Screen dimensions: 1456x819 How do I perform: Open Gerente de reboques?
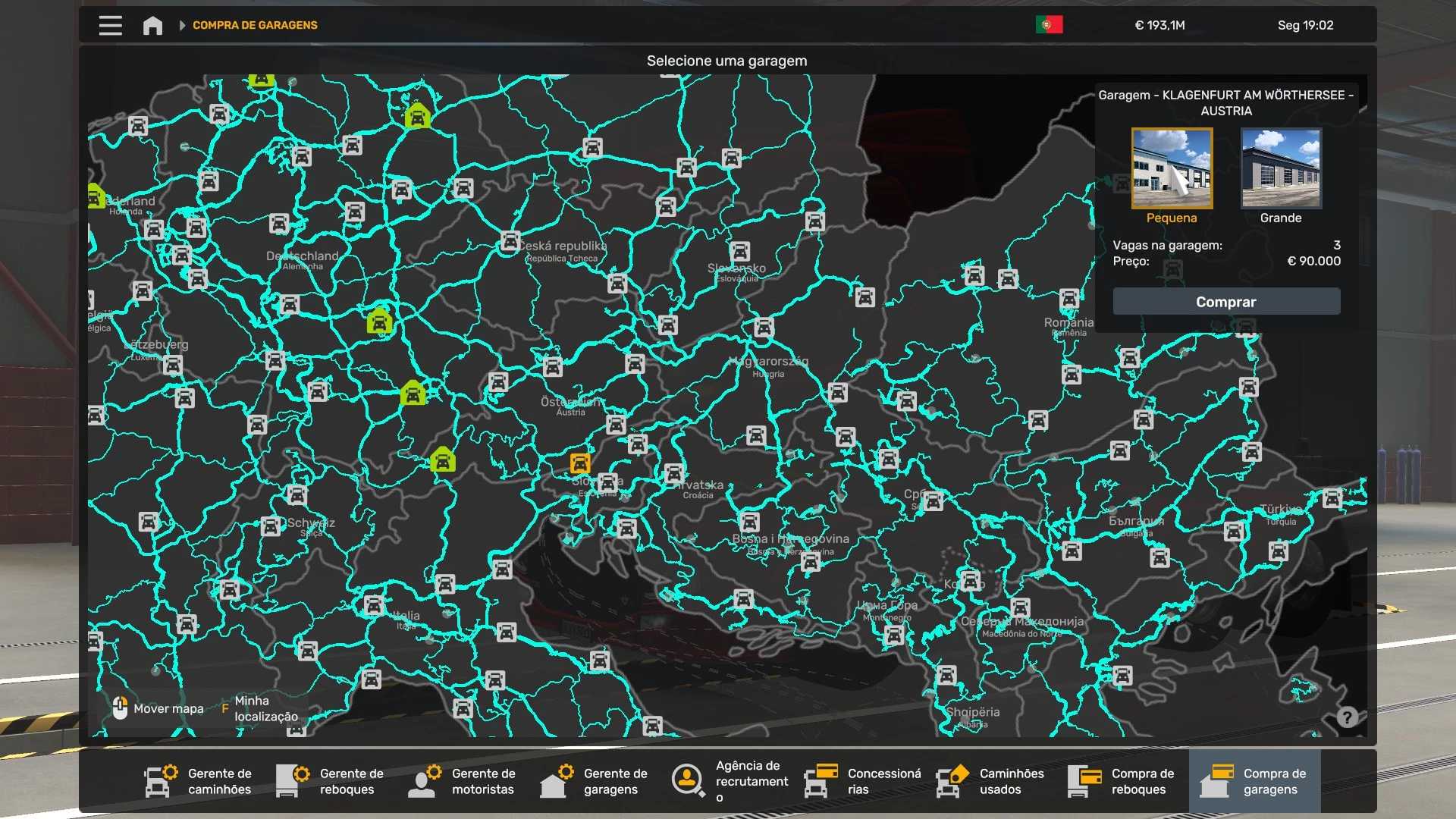(x=331, y=781)
